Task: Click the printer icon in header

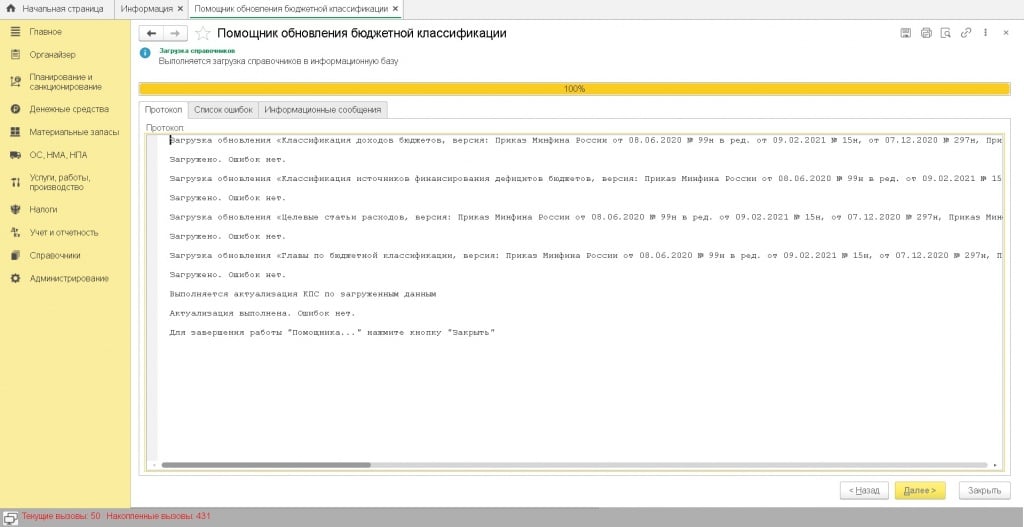Action: pyautogui.click(x=926, y=33)
